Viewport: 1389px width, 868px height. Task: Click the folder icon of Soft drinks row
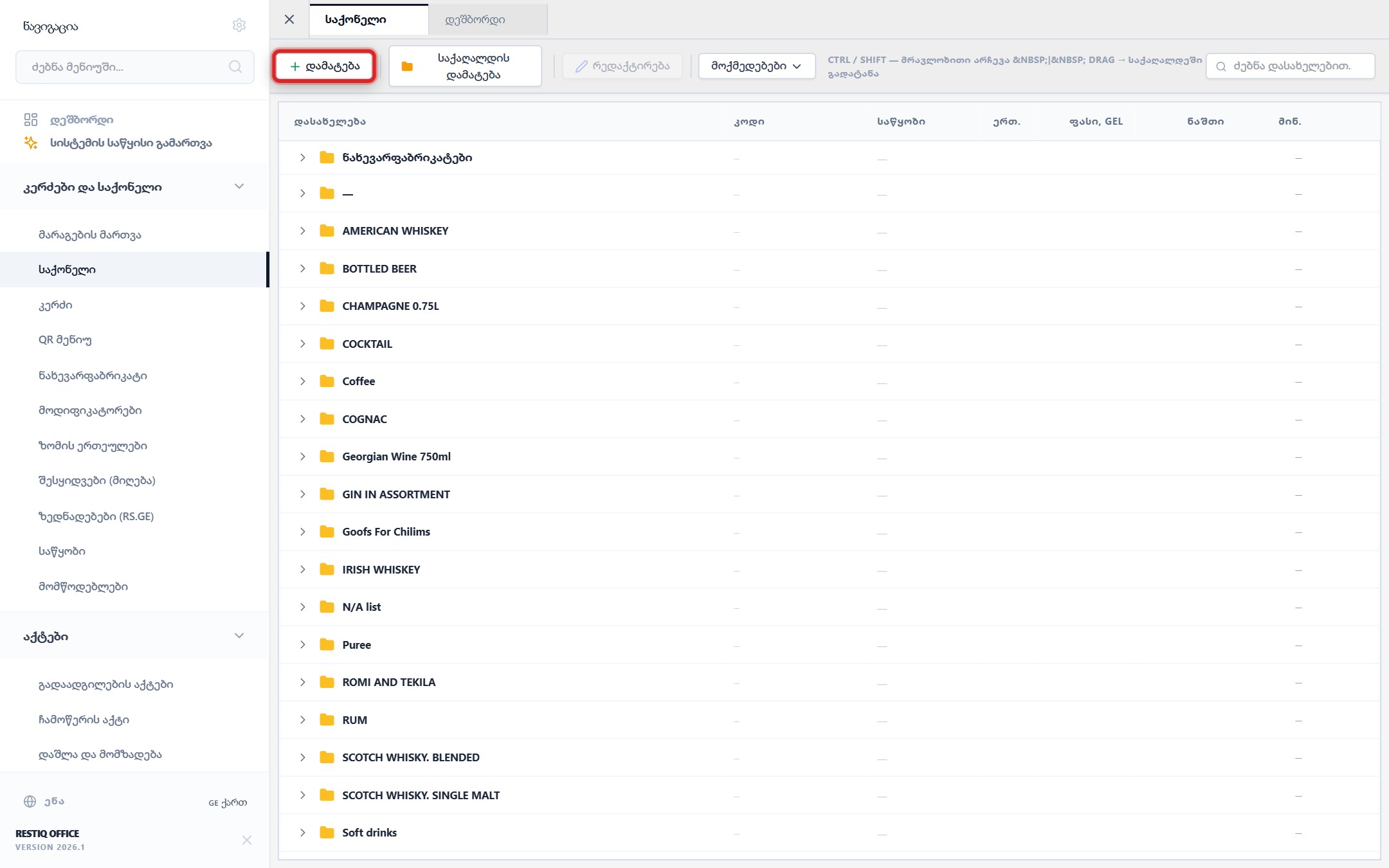click(327, 833)
